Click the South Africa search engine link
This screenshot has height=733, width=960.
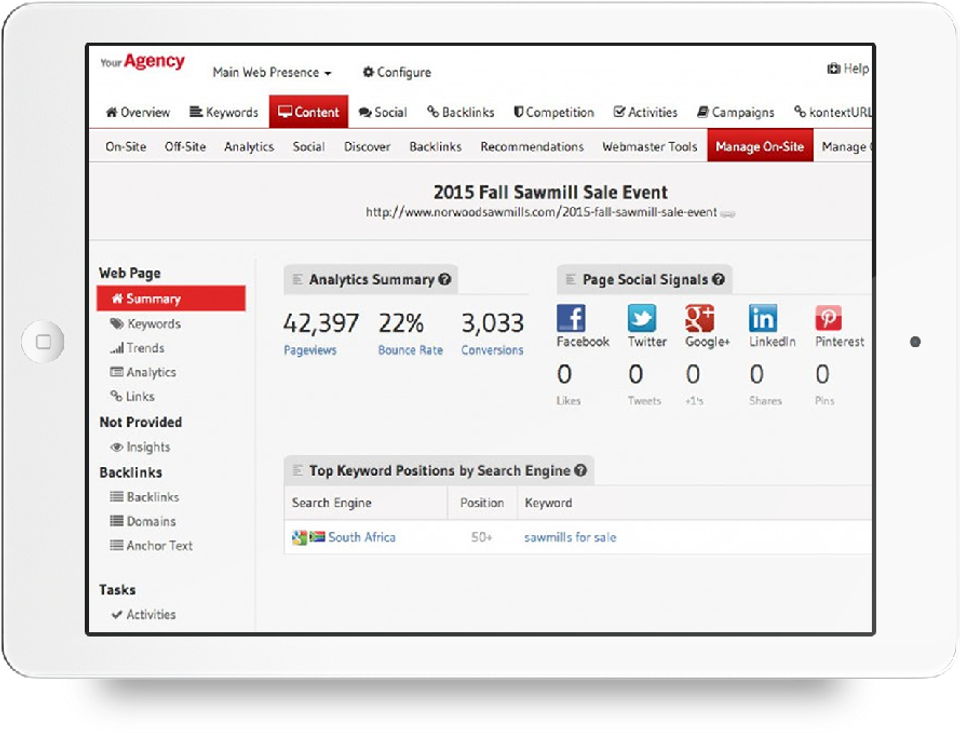click(361, 537)
